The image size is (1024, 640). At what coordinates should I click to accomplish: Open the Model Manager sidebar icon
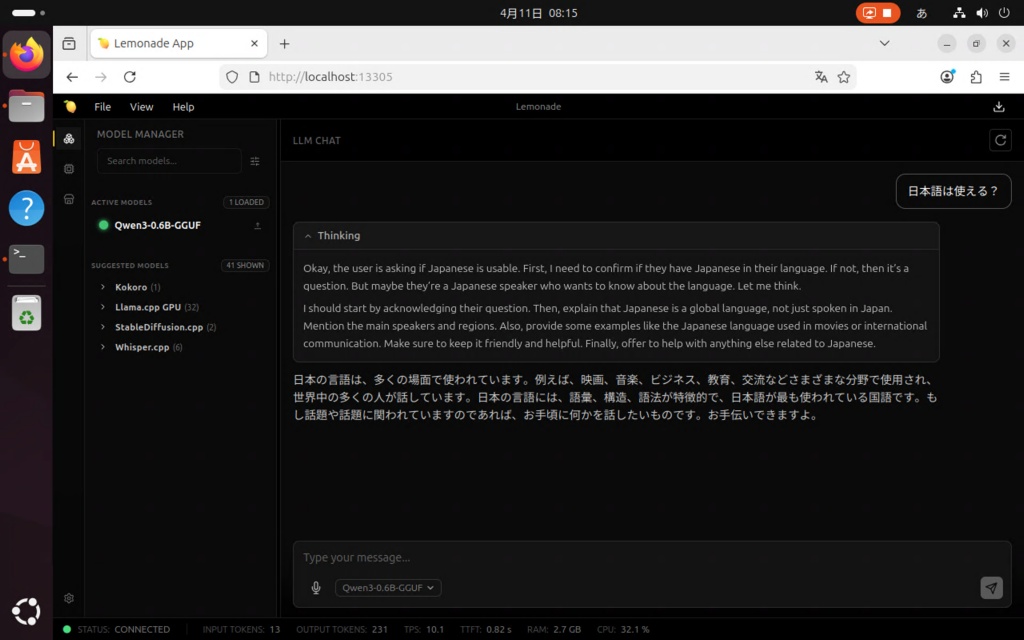pyautogui.click(x=69, y=139)
